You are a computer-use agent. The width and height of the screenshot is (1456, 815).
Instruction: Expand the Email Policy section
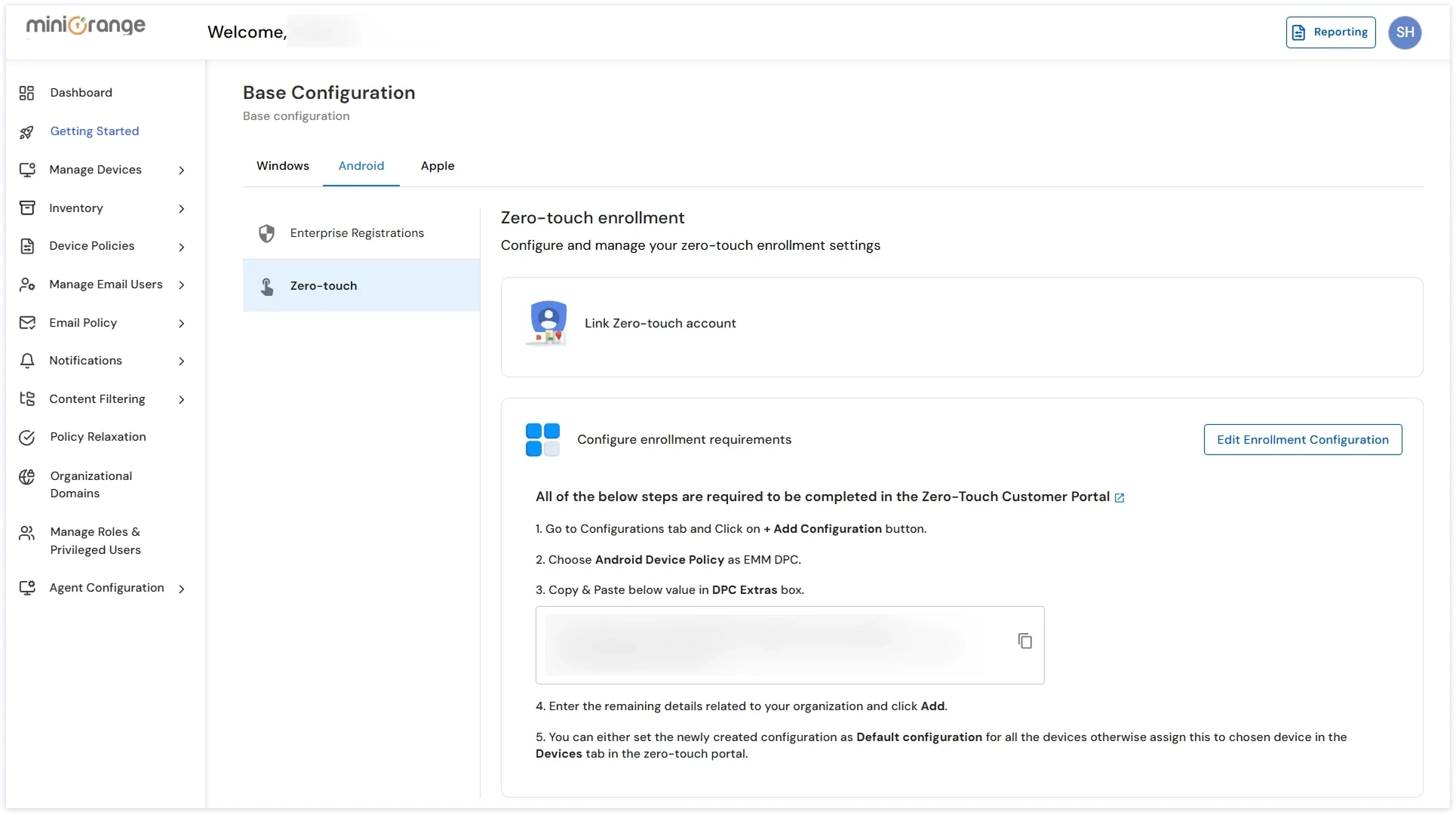pyautogui.click(x=182, y=323)
